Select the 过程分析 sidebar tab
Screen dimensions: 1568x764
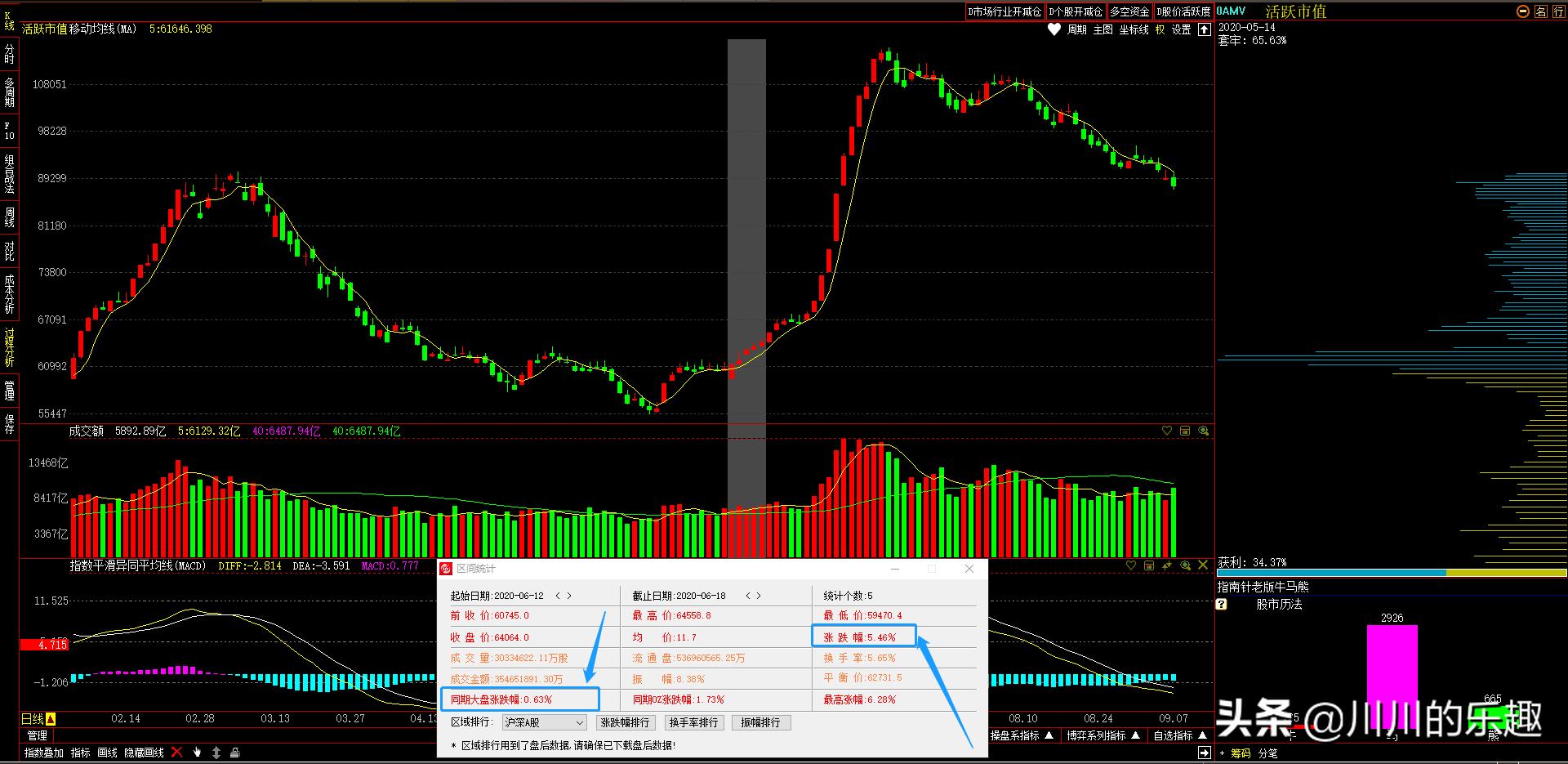click(9, 347)
